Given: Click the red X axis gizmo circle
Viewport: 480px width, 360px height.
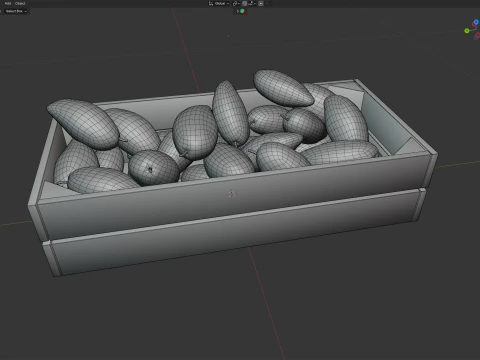Looking at the screenshot, I should click(474, 25).
